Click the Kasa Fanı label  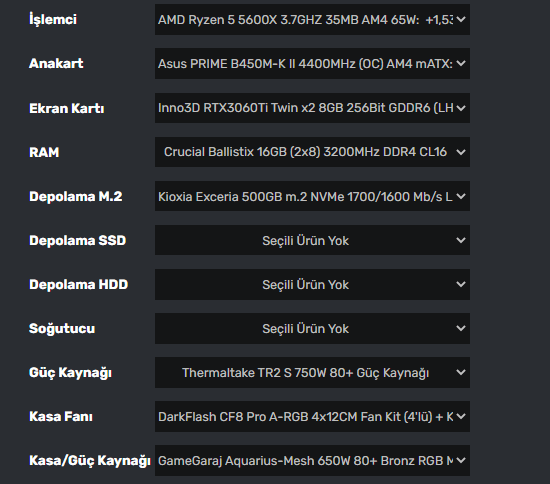point(61,417)
